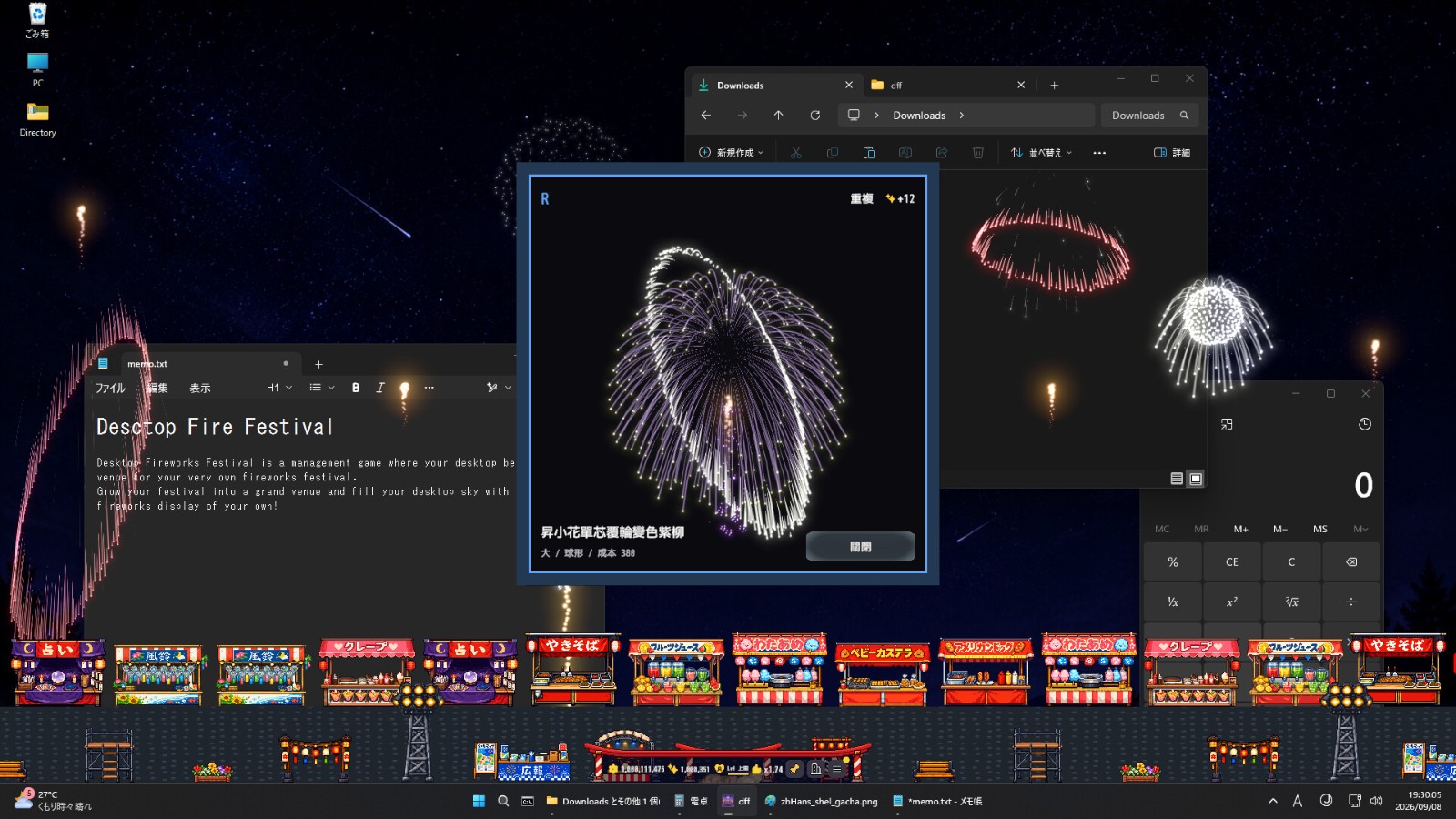Screen dimensions: 1456x819
Task: Click the CE calculator button
Action: coord(1232,561)
